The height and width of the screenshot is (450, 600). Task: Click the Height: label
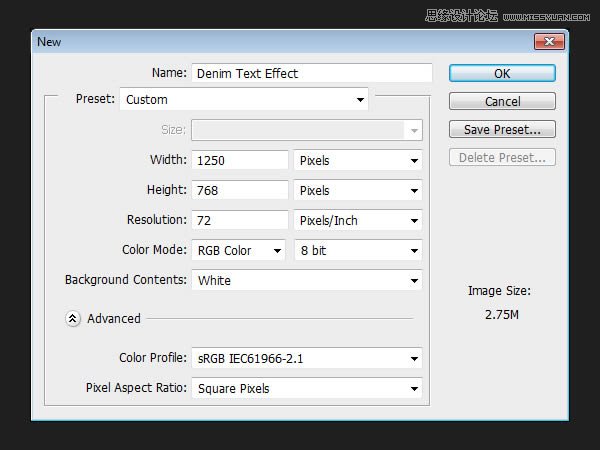(x=167, y=189)
